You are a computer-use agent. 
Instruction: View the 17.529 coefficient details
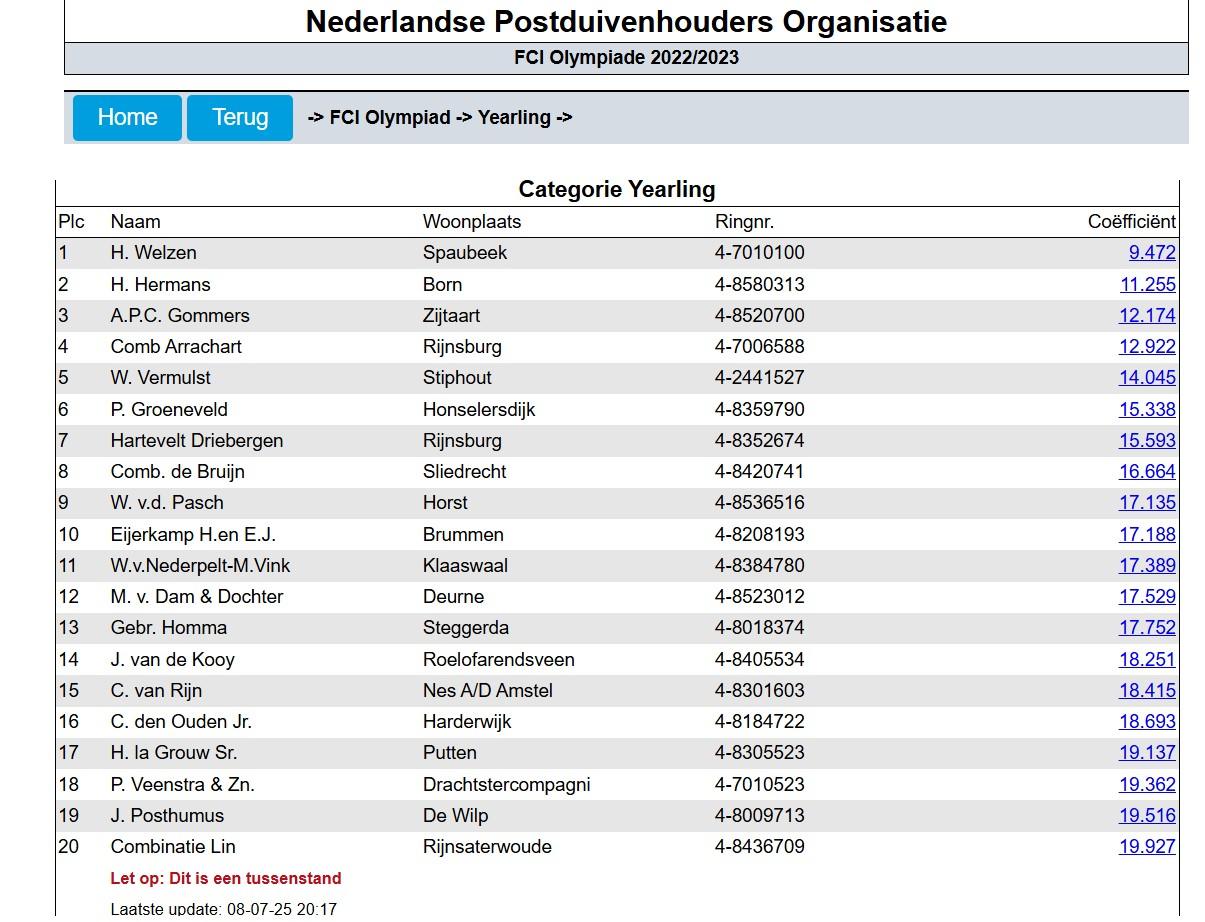pos(1147,596)
